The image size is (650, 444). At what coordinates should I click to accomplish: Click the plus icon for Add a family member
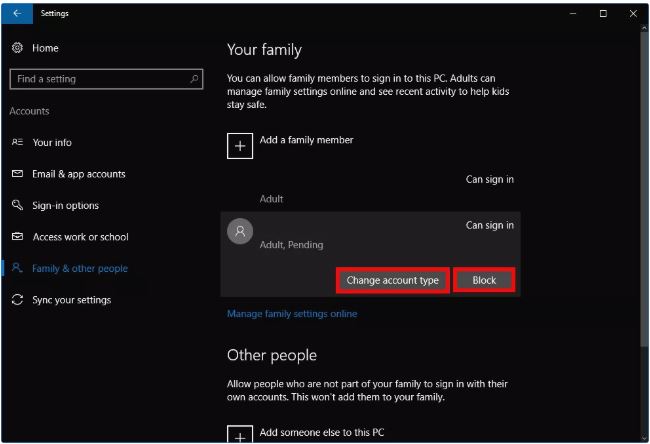pos(239,146)
